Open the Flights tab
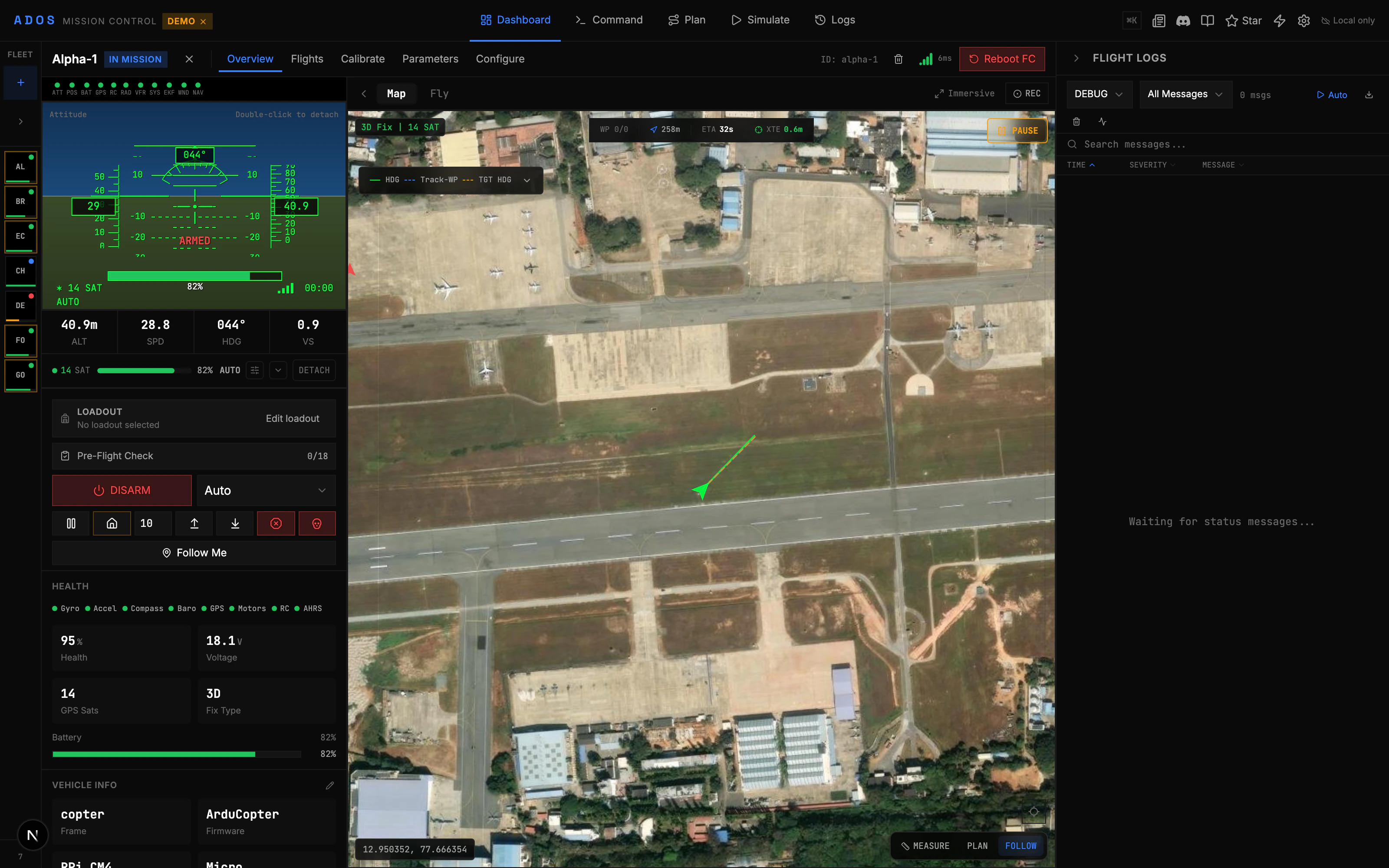 307,59
